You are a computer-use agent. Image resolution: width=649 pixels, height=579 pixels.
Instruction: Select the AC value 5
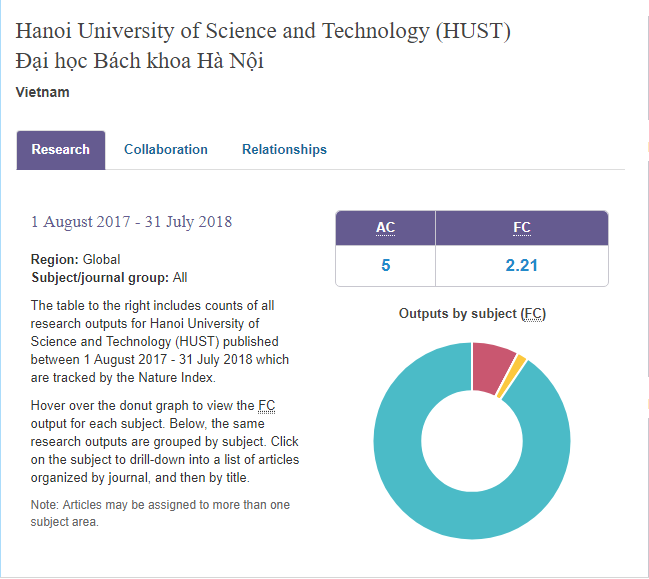click(x=385, y=266)
